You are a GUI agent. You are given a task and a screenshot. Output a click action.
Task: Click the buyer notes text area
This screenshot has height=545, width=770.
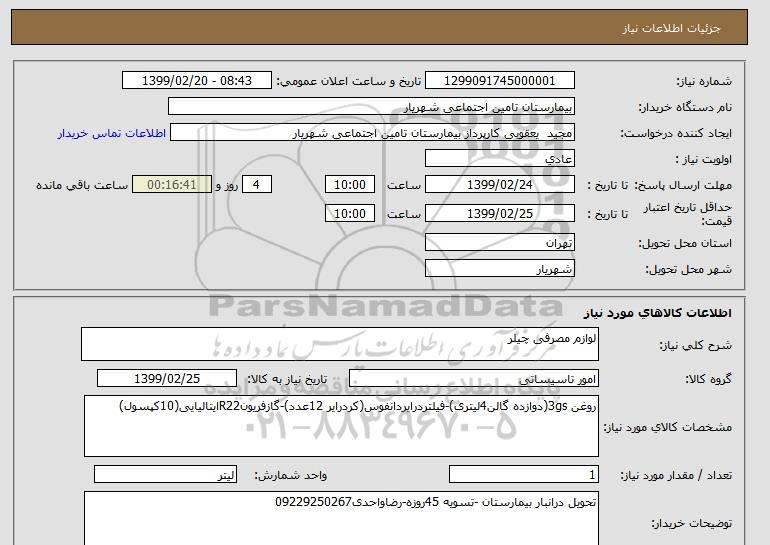click(341, 518)
